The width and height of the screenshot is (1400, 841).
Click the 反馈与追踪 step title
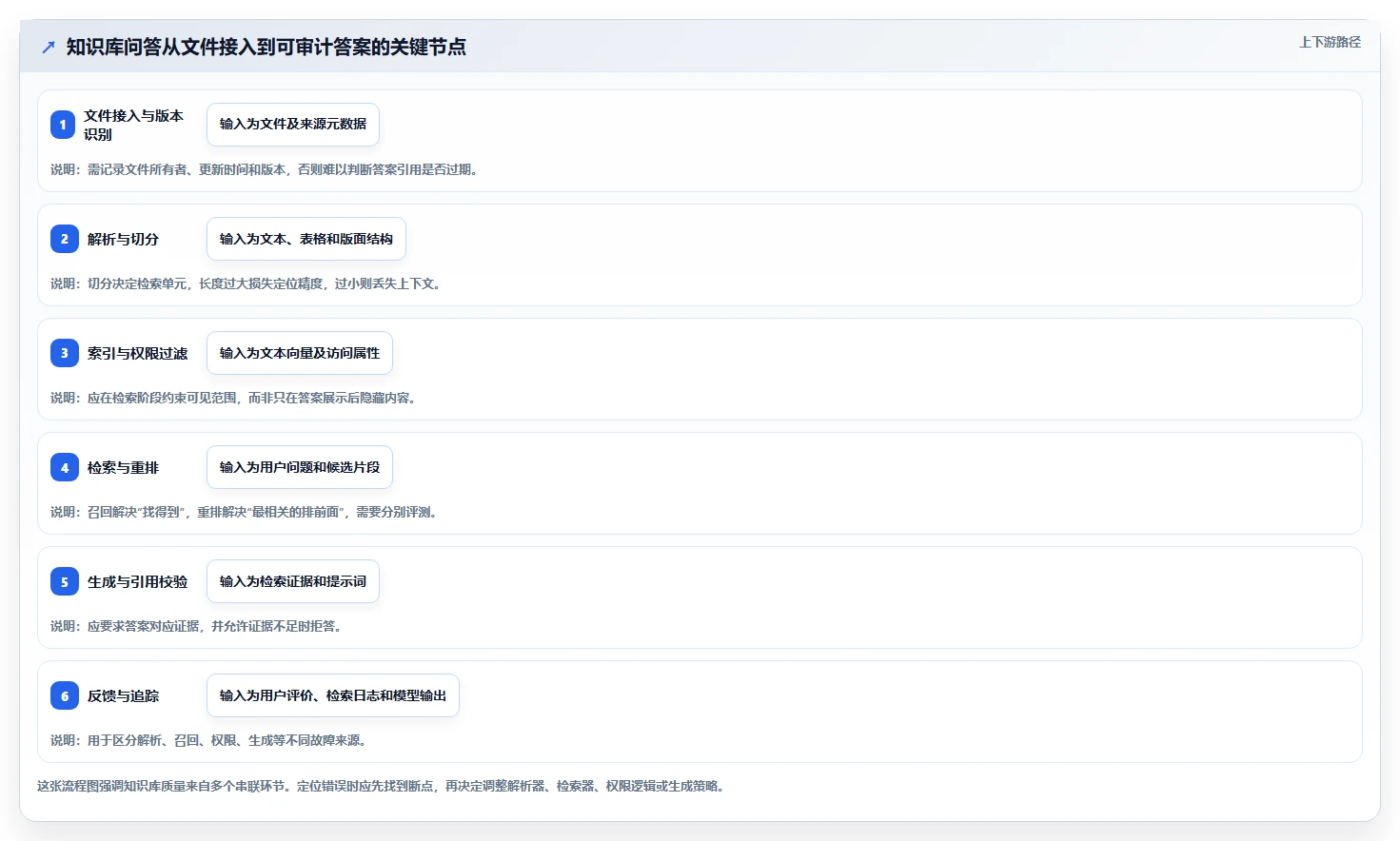(123, 695)
